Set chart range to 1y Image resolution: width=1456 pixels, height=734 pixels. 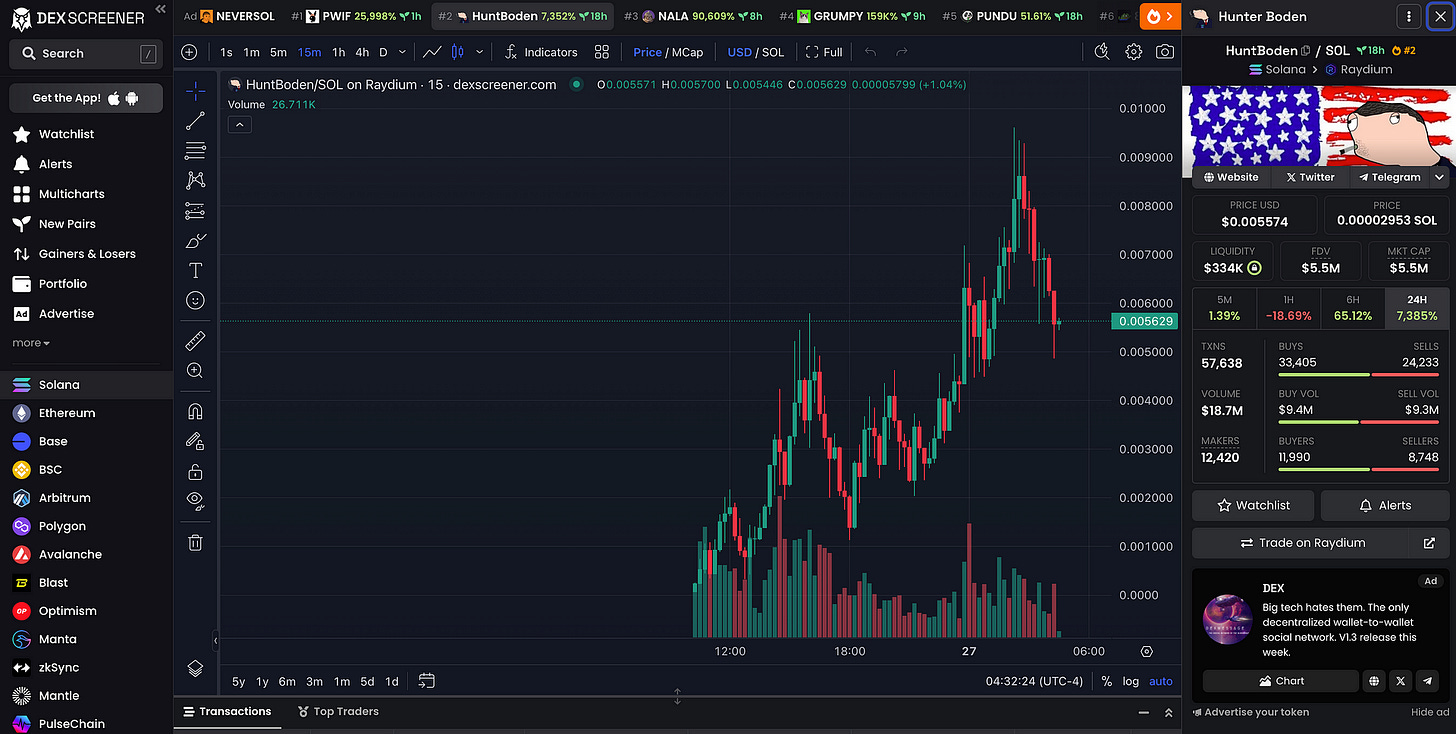coord(262,681)
